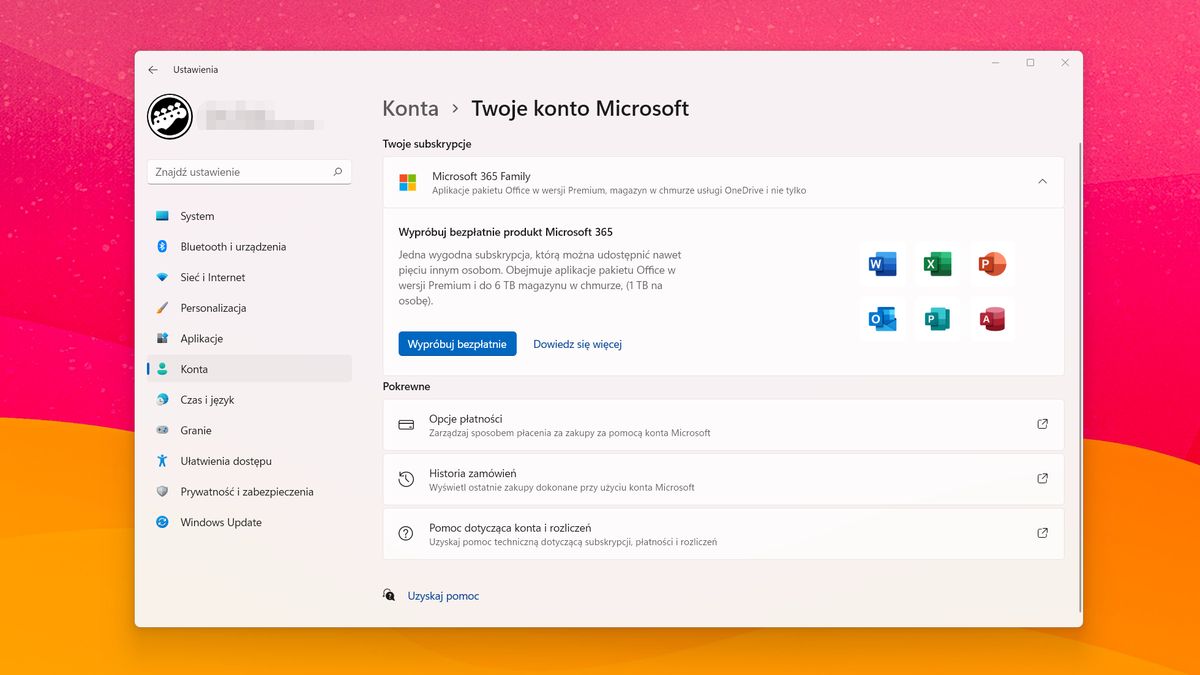Open Windows Update section
The height and width of the screenshot is (675, 1200).
221,522
